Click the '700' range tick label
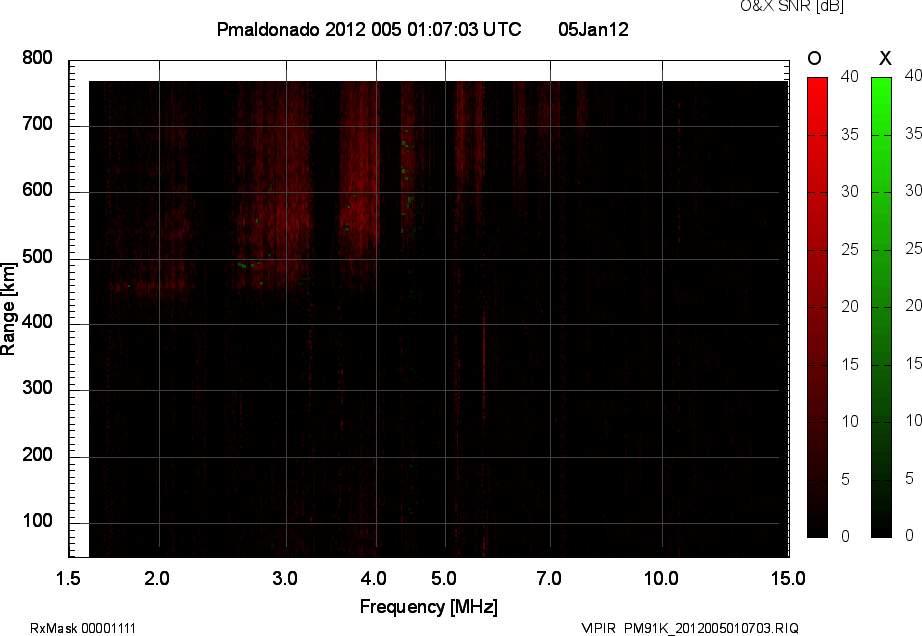 pos(37,124)
